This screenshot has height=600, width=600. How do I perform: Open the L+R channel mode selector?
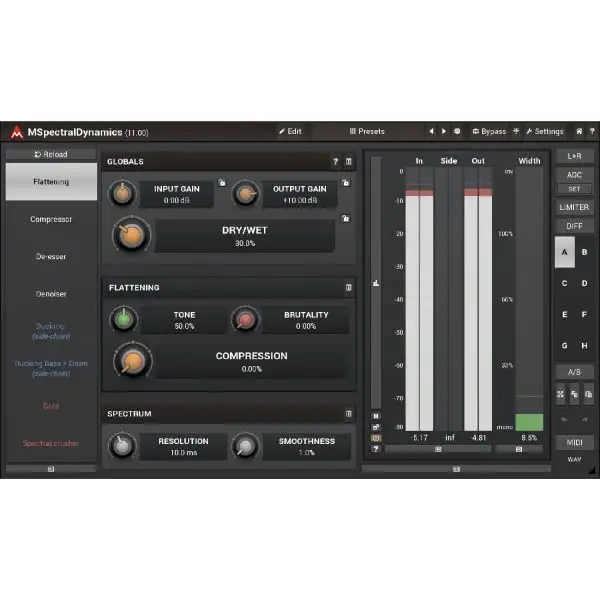coord(574,156)
